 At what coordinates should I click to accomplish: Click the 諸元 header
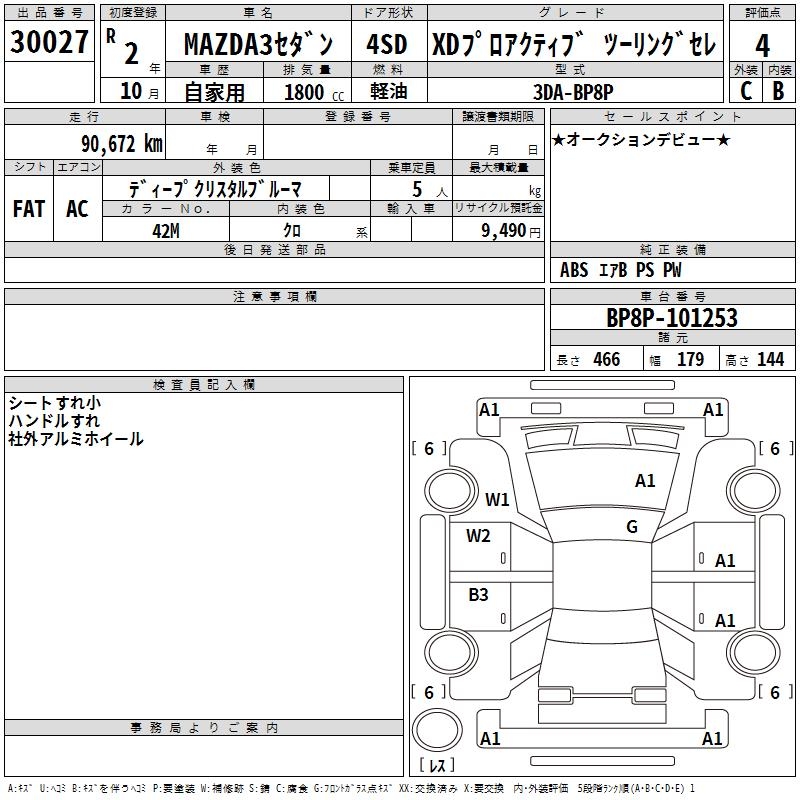[x=672, y=337]
